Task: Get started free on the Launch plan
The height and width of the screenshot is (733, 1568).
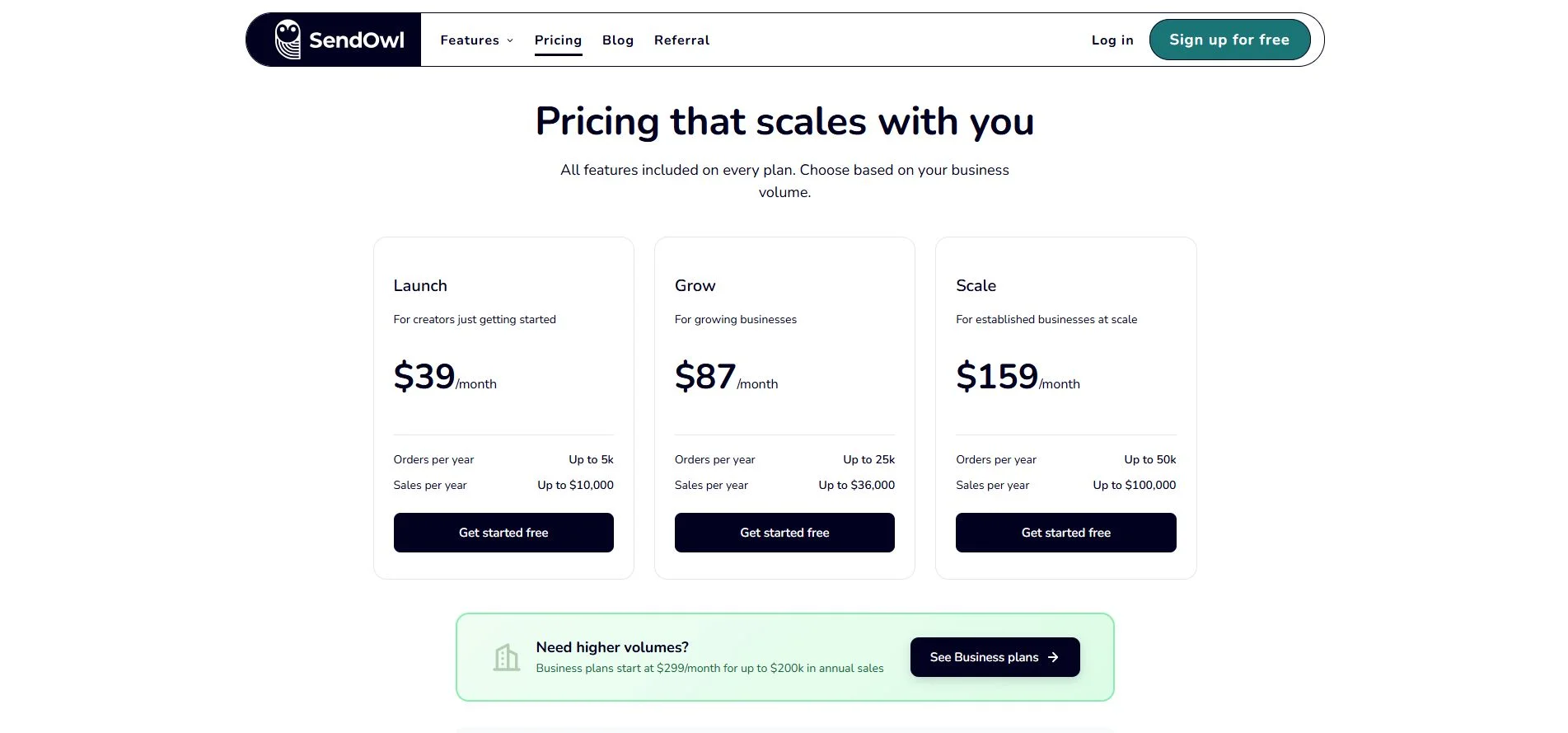Action: tap(503, 533)
